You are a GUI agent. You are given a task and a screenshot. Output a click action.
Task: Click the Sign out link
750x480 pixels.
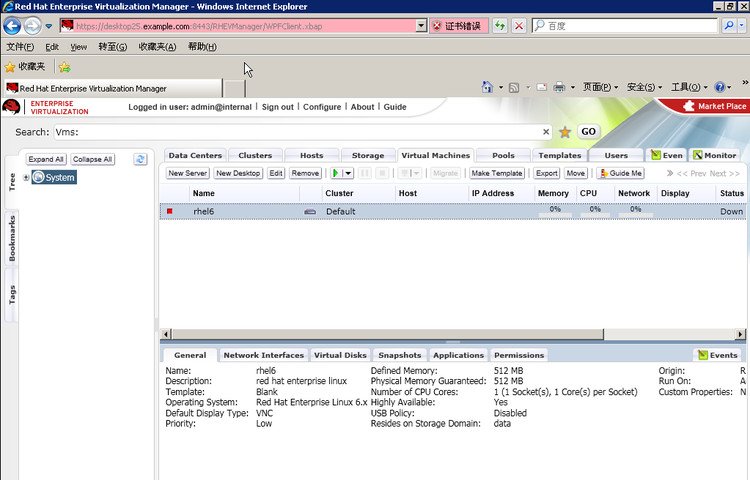click(x=277, y=107)
